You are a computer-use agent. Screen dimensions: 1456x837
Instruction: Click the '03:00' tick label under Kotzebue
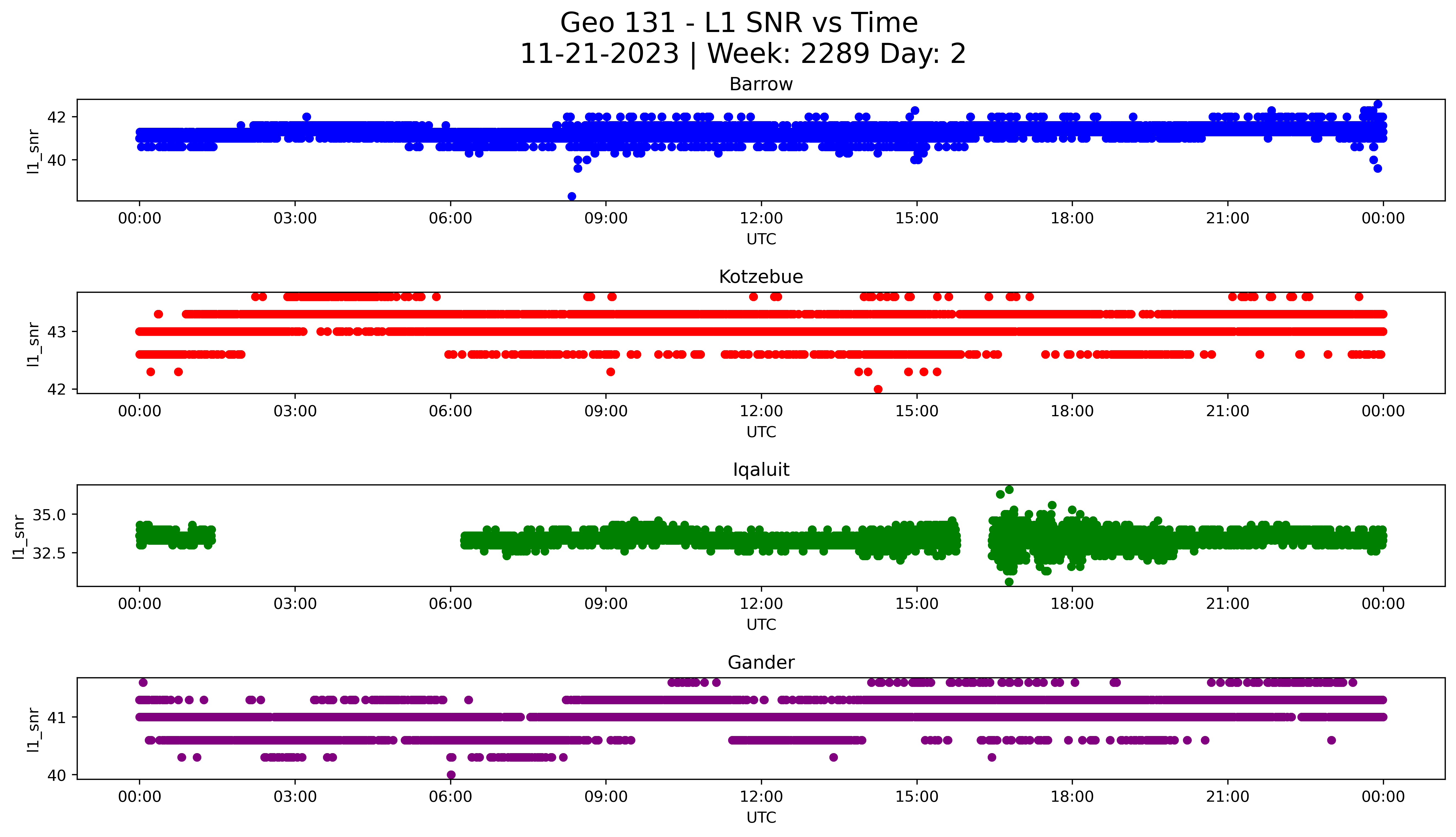295,411
